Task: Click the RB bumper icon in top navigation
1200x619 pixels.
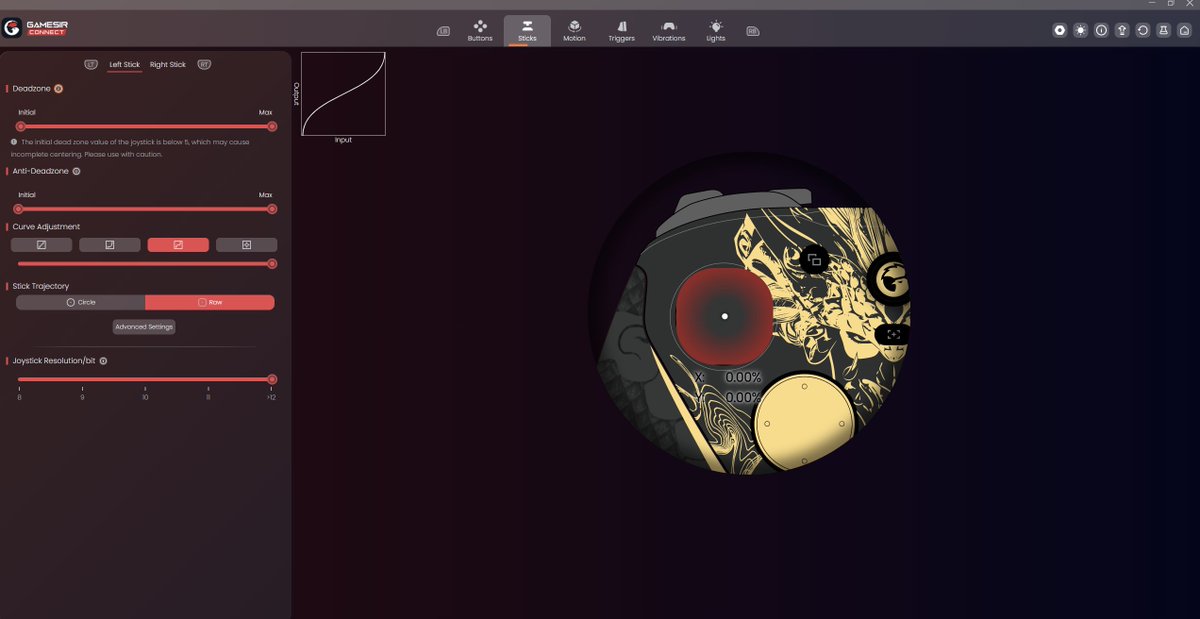Action: pos(753,31)
